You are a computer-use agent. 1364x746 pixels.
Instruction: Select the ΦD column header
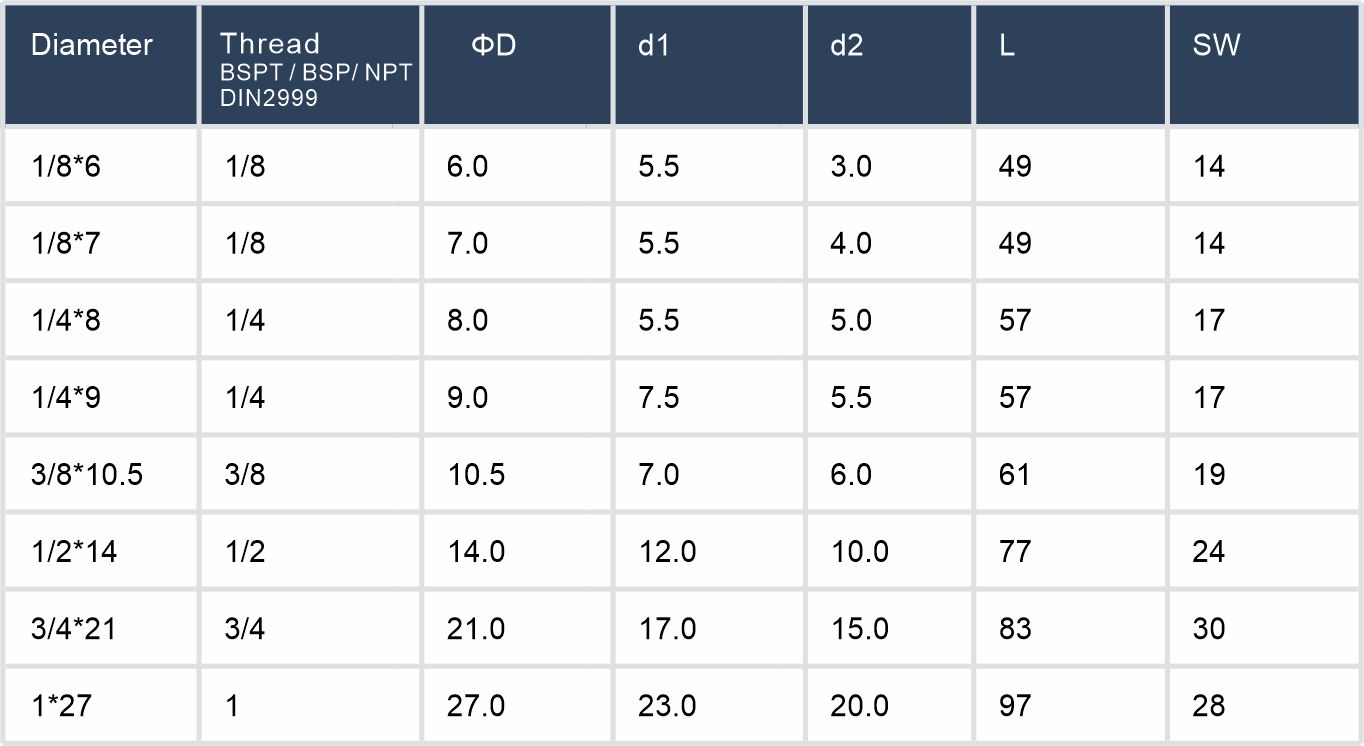tap(493, 46)
